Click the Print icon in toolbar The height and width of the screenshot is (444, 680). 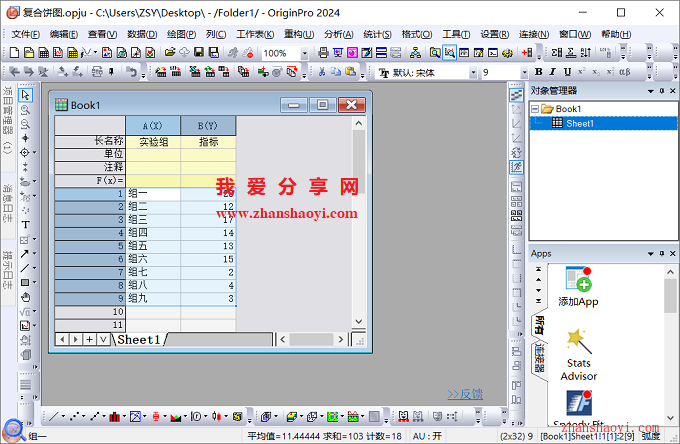click(323, 53)
